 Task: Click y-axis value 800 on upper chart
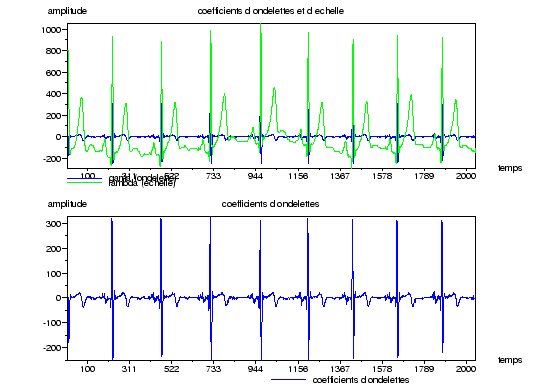(53, 51)
